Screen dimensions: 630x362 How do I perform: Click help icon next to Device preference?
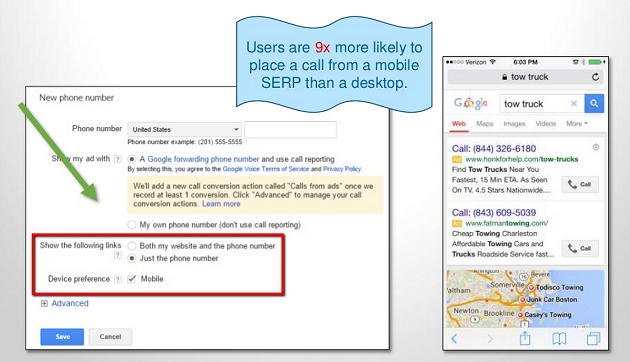click(117, 279)
